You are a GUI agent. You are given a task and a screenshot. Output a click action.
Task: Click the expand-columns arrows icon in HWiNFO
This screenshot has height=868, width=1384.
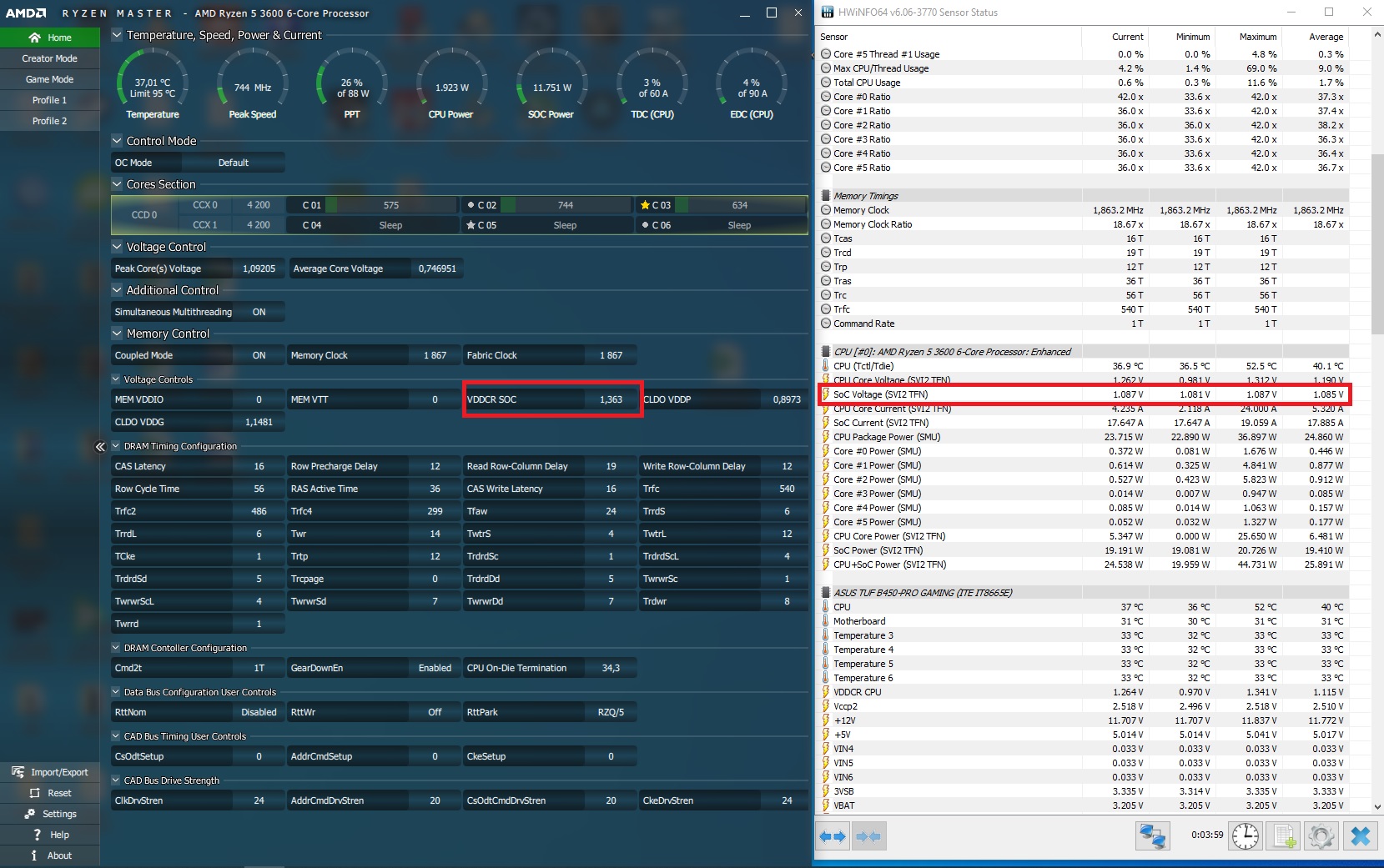[833, 836]
